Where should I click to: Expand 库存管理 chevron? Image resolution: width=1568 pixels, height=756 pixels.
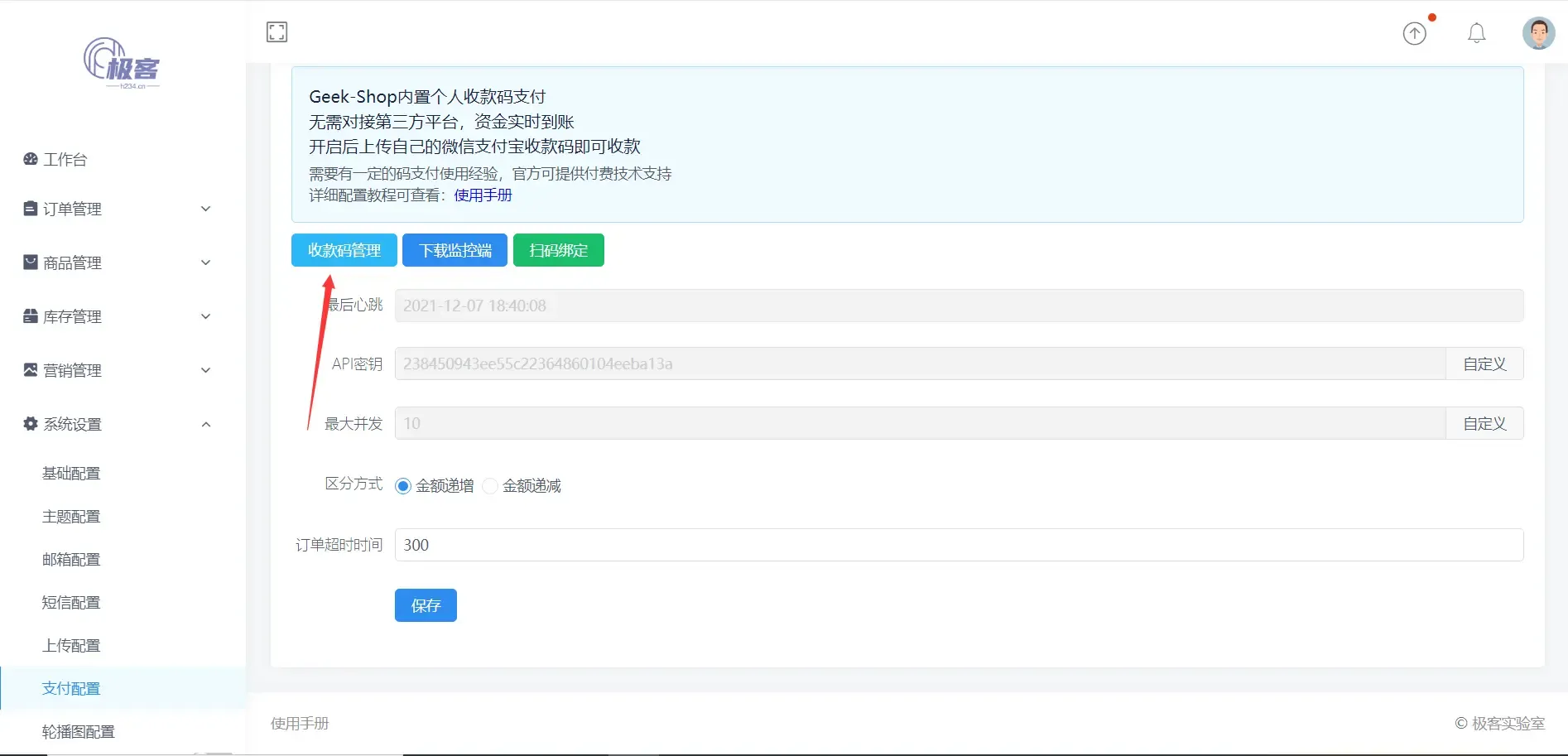(206, 316)
